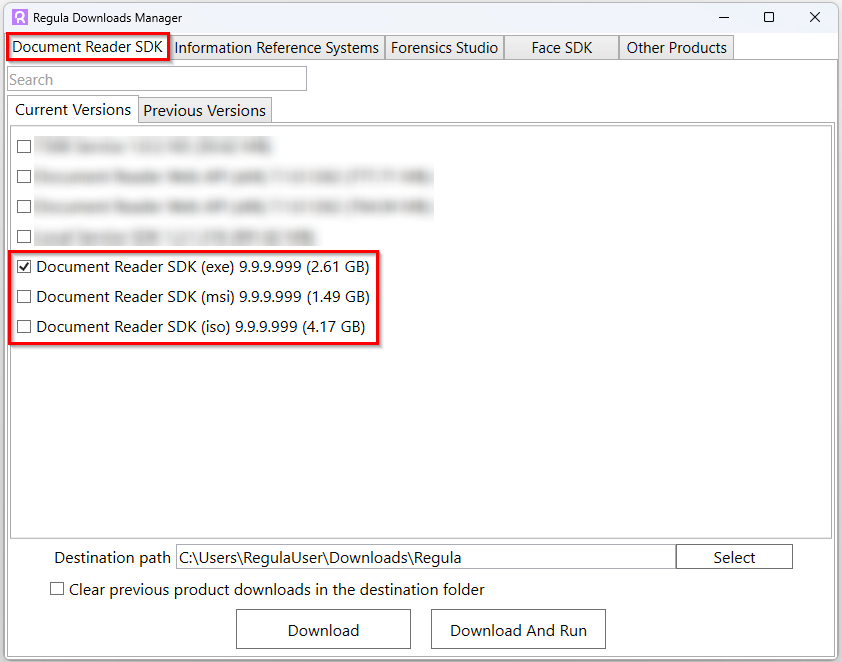The height and width of the screenshot is (662, 842).
Task: Click the Document Reader SDK (exe) 9.9.9.999 label
Action: click(x=203, y=267)
